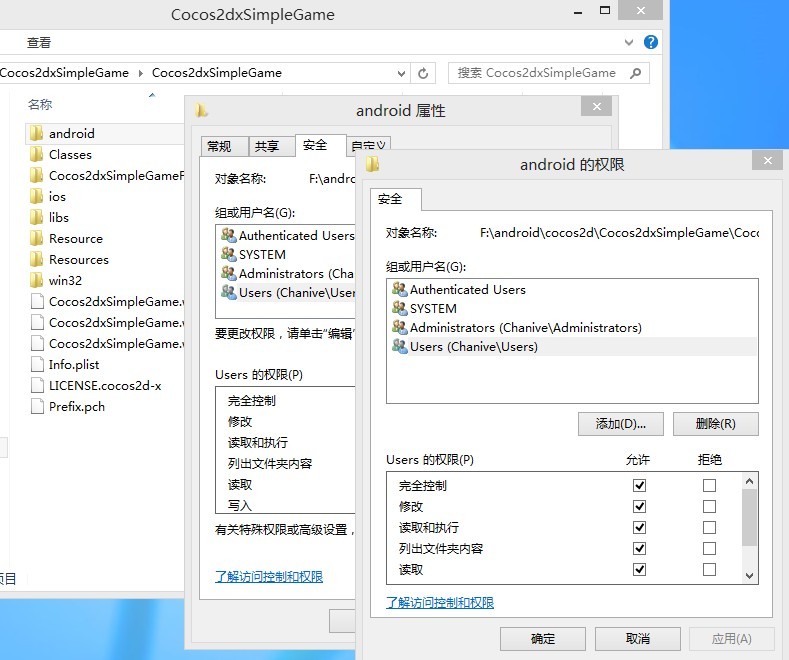789x660 pixels.
Task: Uncheck Allow for 完全控制
Action: [640, 485]
